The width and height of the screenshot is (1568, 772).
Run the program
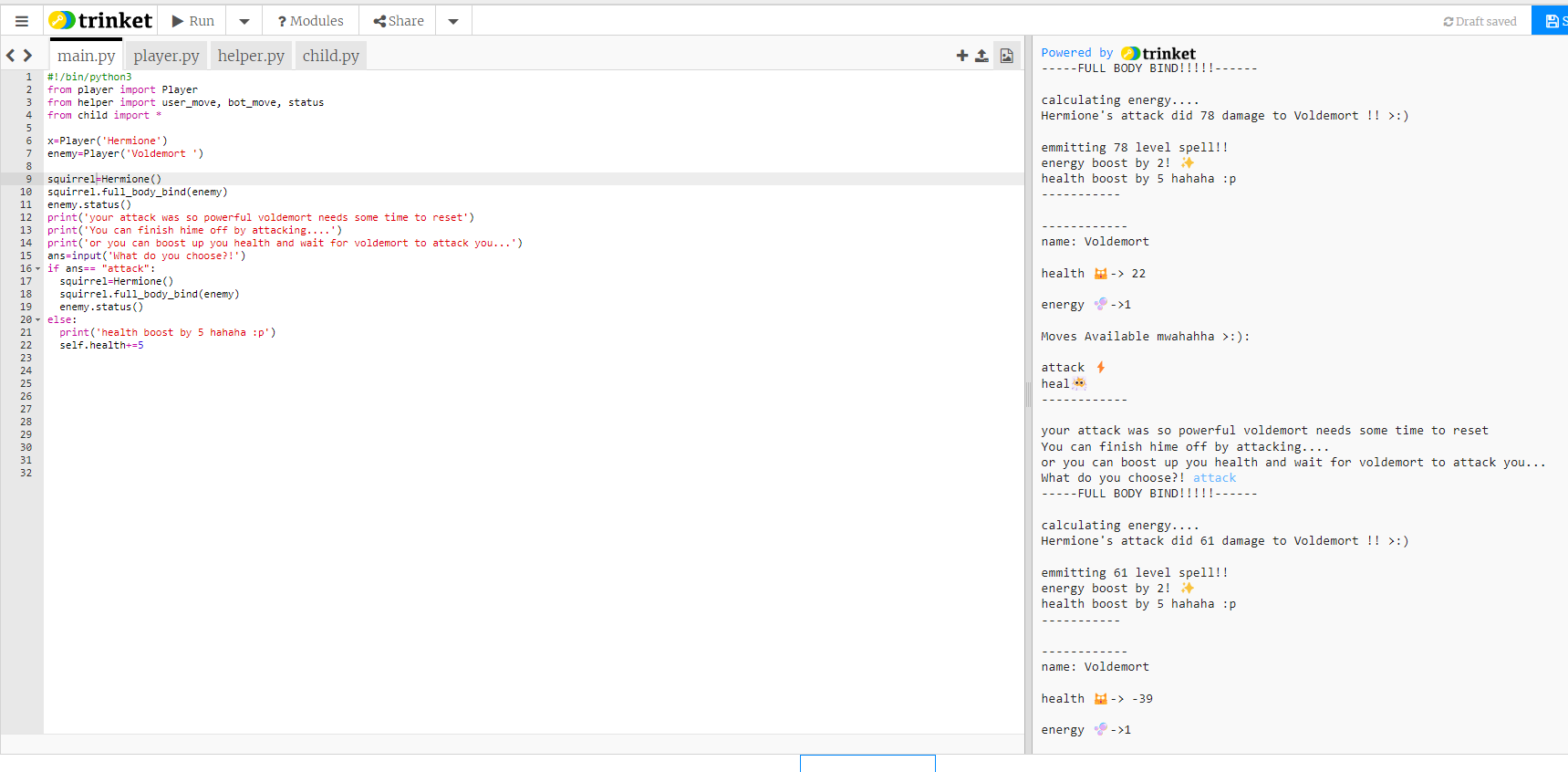192,21
